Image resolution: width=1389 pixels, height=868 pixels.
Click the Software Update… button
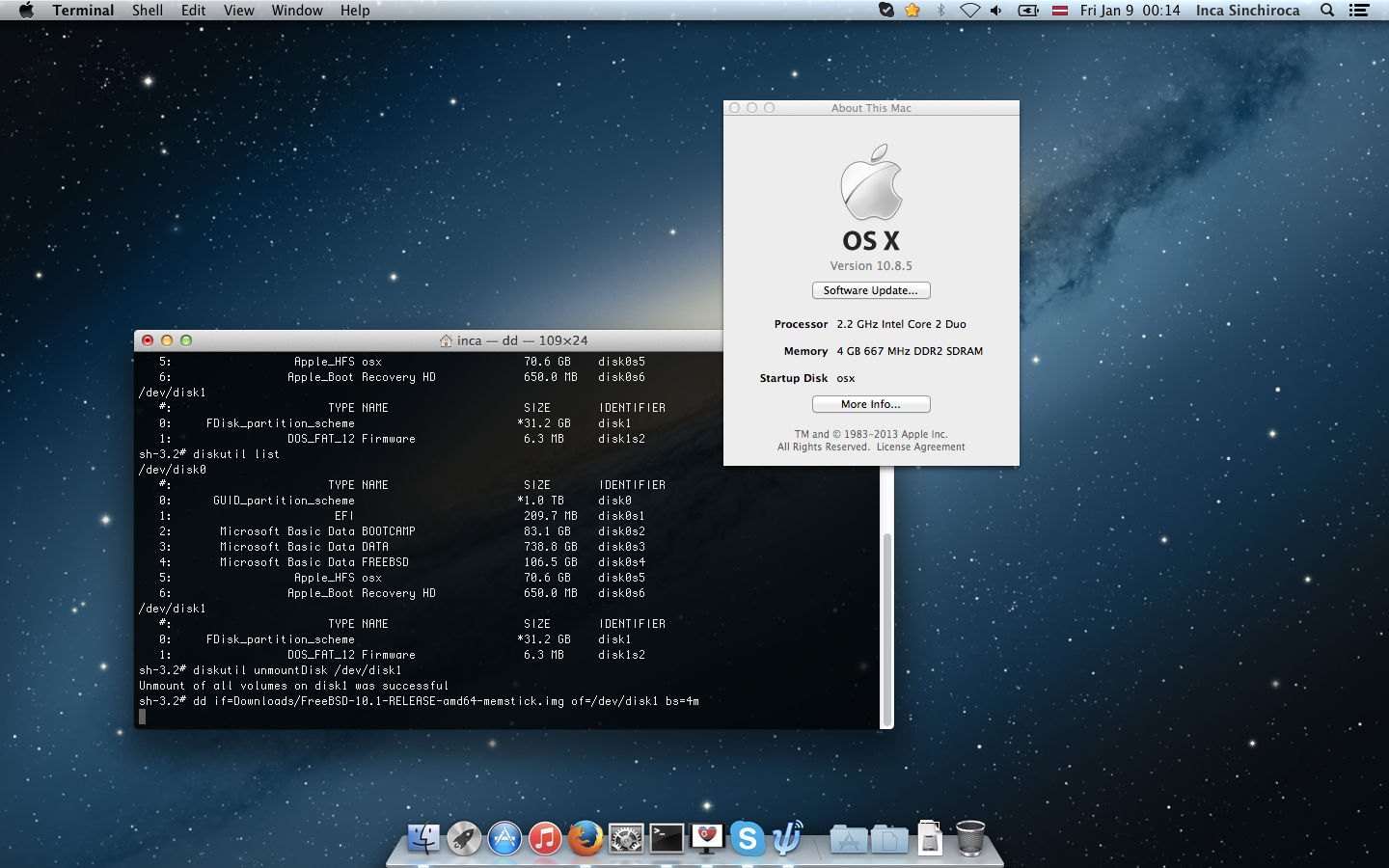pos(871,290)
